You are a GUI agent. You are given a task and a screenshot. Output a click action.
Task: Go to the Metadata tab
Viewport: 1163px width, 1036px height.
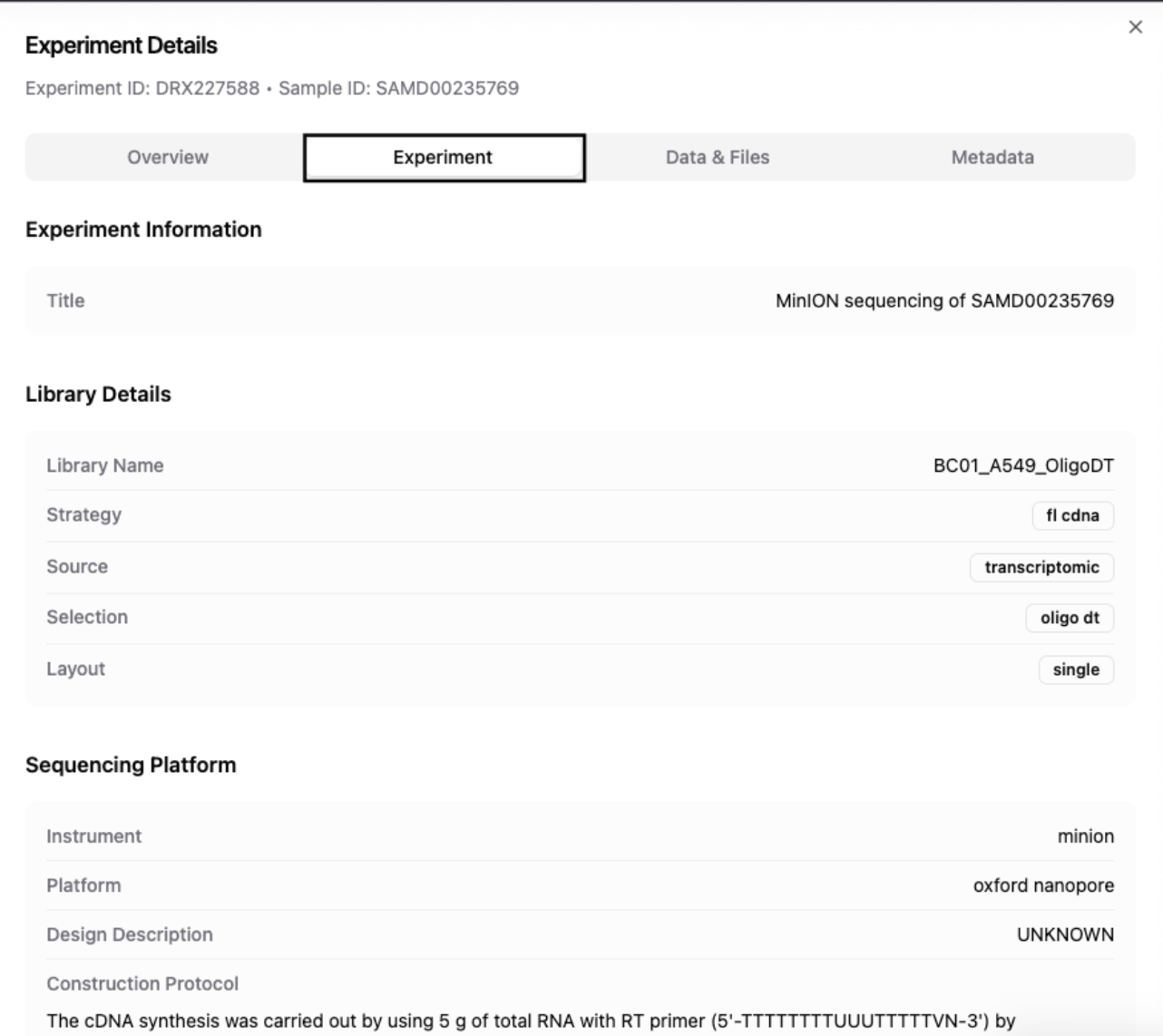(x=992, y=157)
